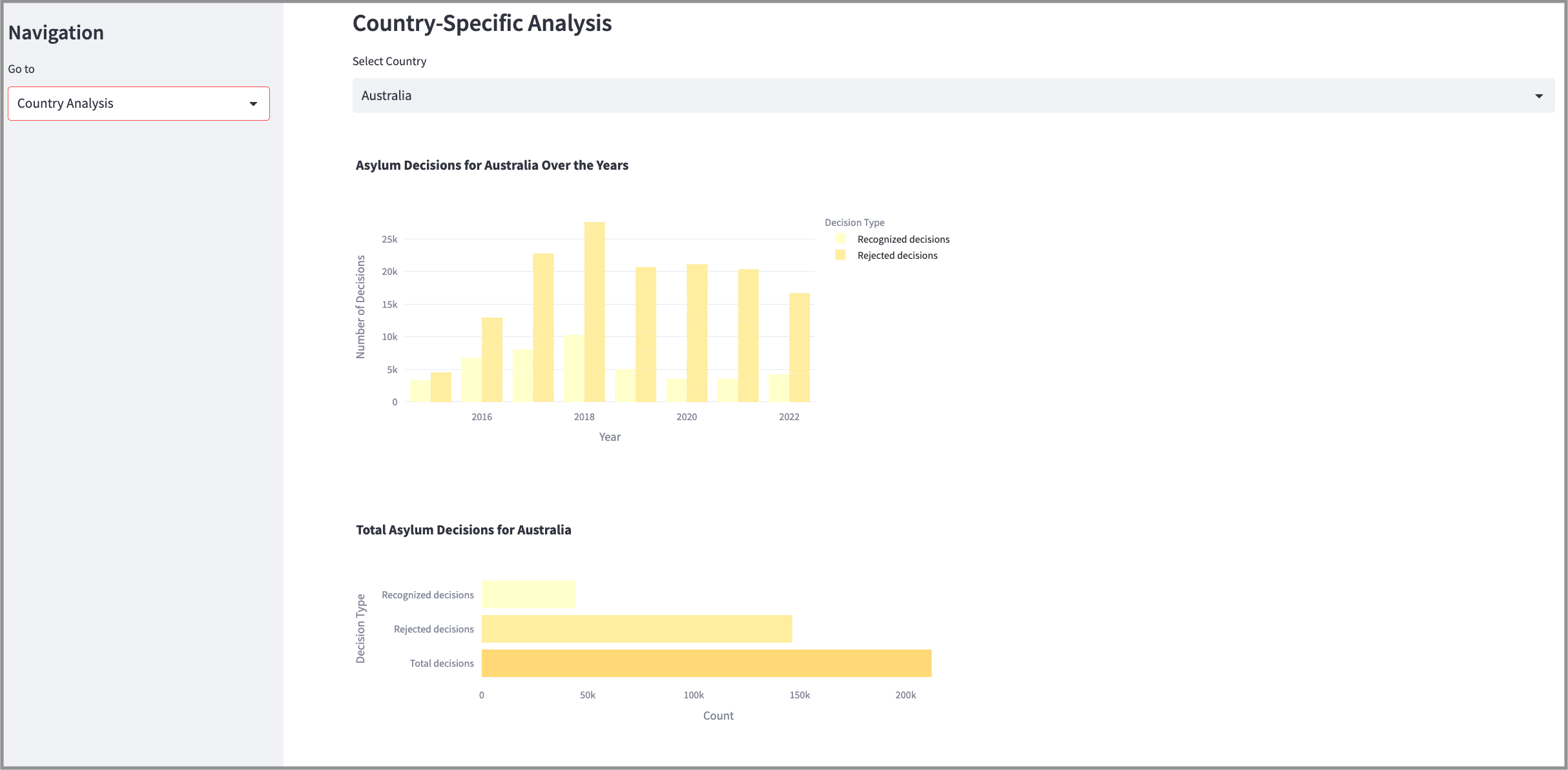Toggle Recognized decisions legend entry

(903, 239)
